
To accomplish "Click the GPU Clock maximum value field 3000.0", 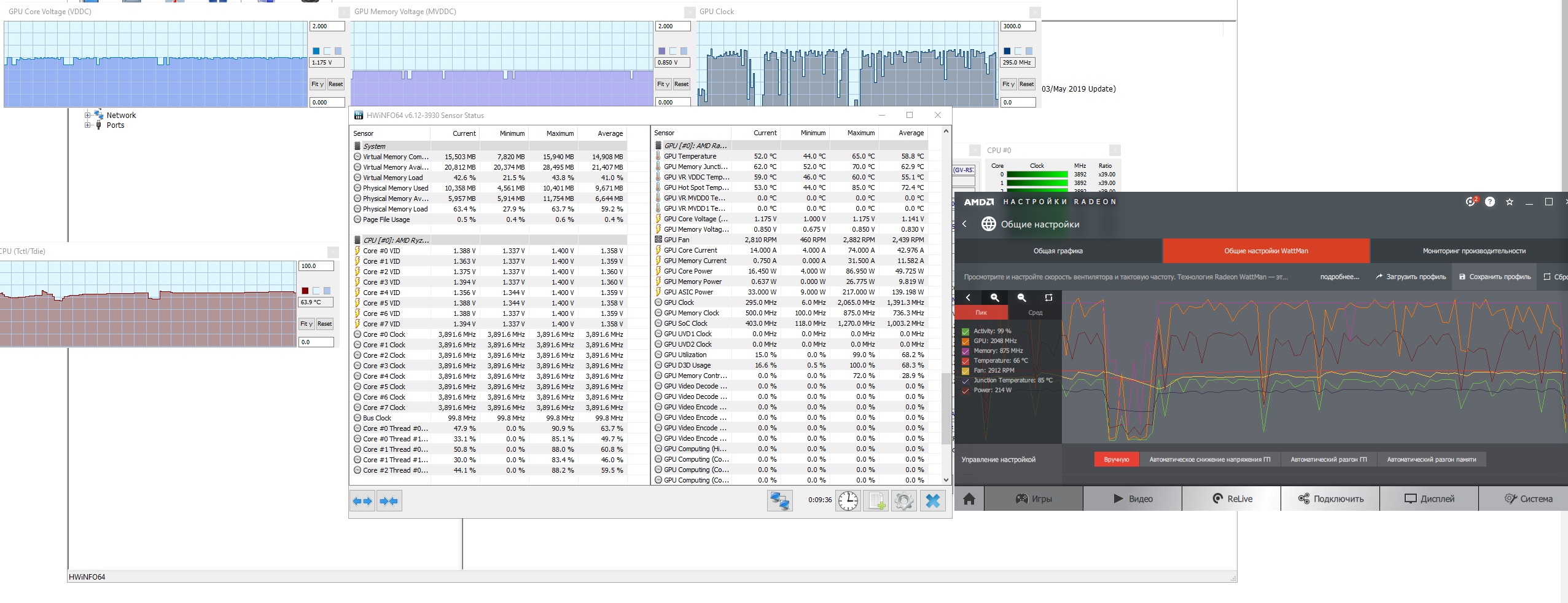I will click(x=1018, y=26).
